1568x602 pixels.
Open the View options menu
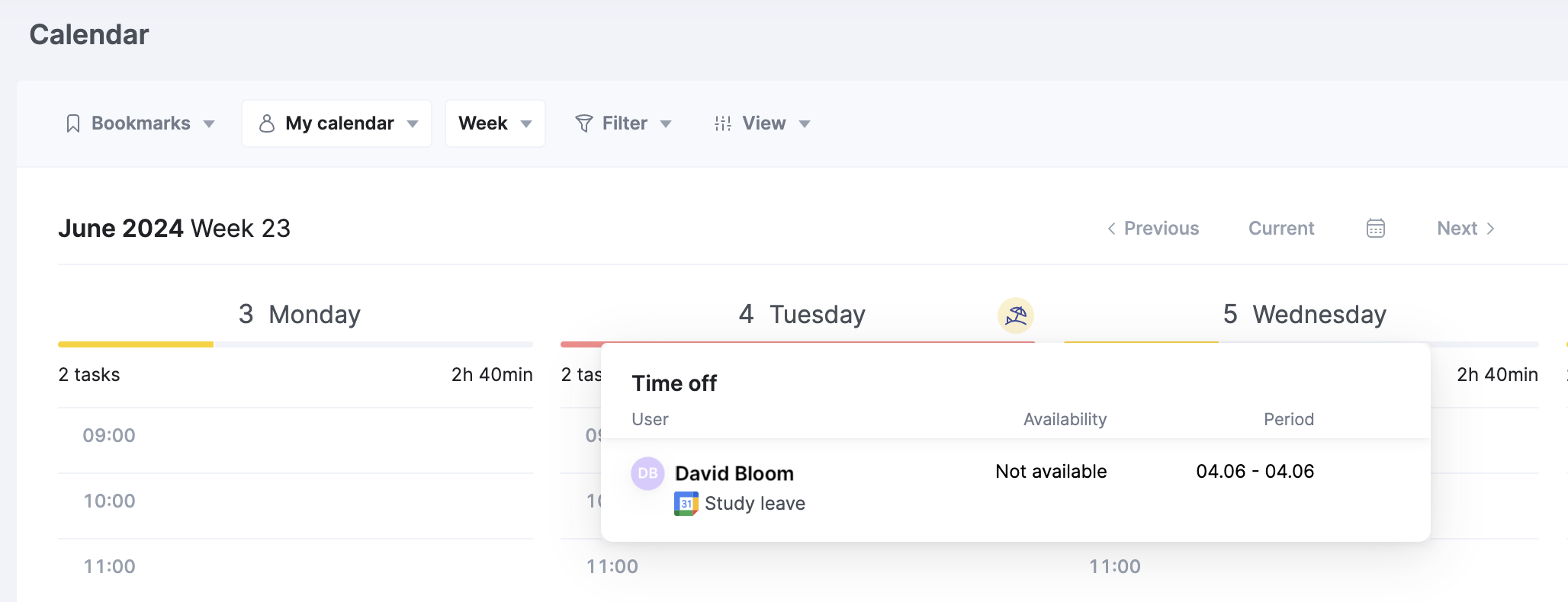coord(763,123)
